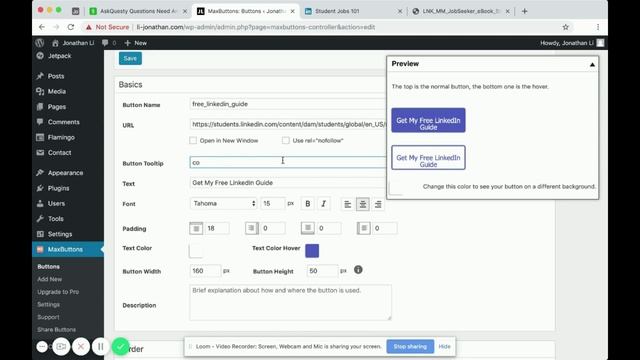Open Plugins in the sidebar
Viewport: 640px width, 360px height.
[58, 188]
